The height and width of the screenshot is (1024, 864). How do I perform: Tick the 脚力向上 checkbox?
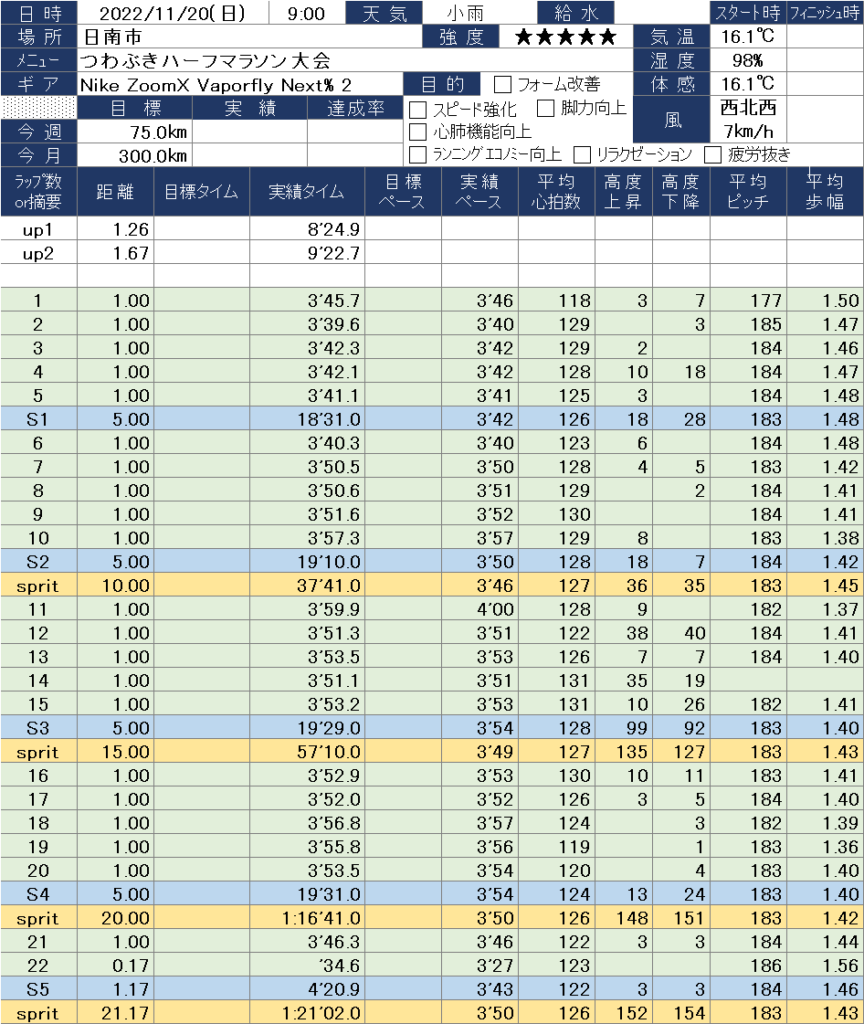(x=546, y=108)
